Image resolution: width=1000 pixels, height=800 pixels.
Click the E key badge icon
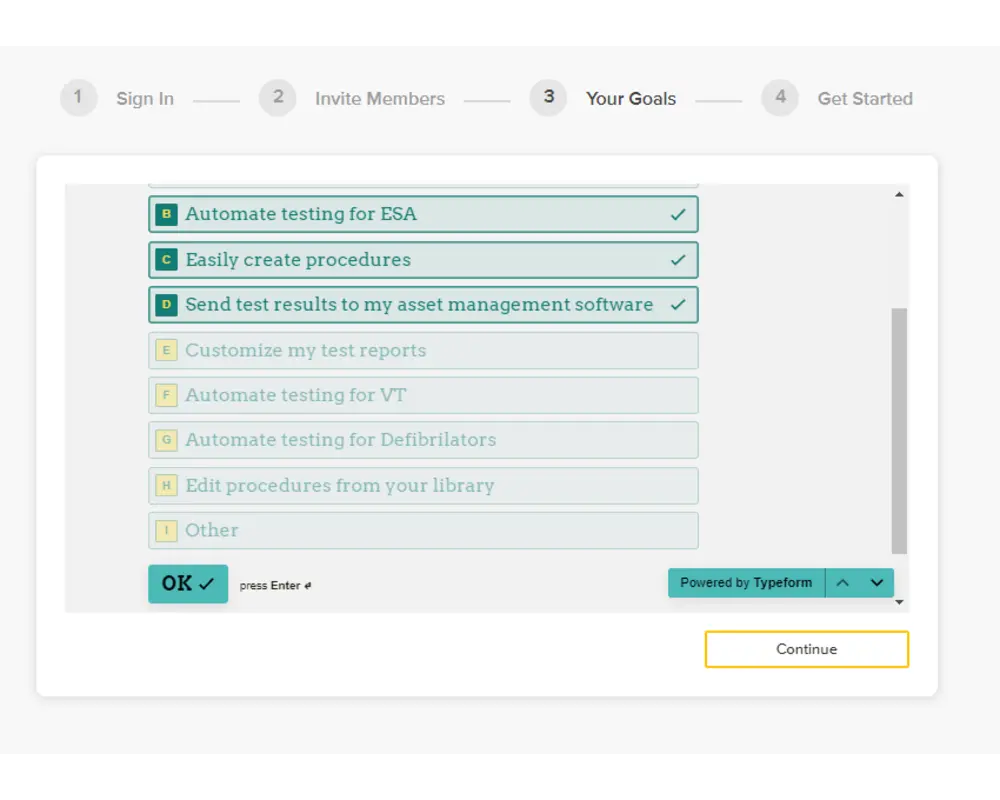[166, 351]
